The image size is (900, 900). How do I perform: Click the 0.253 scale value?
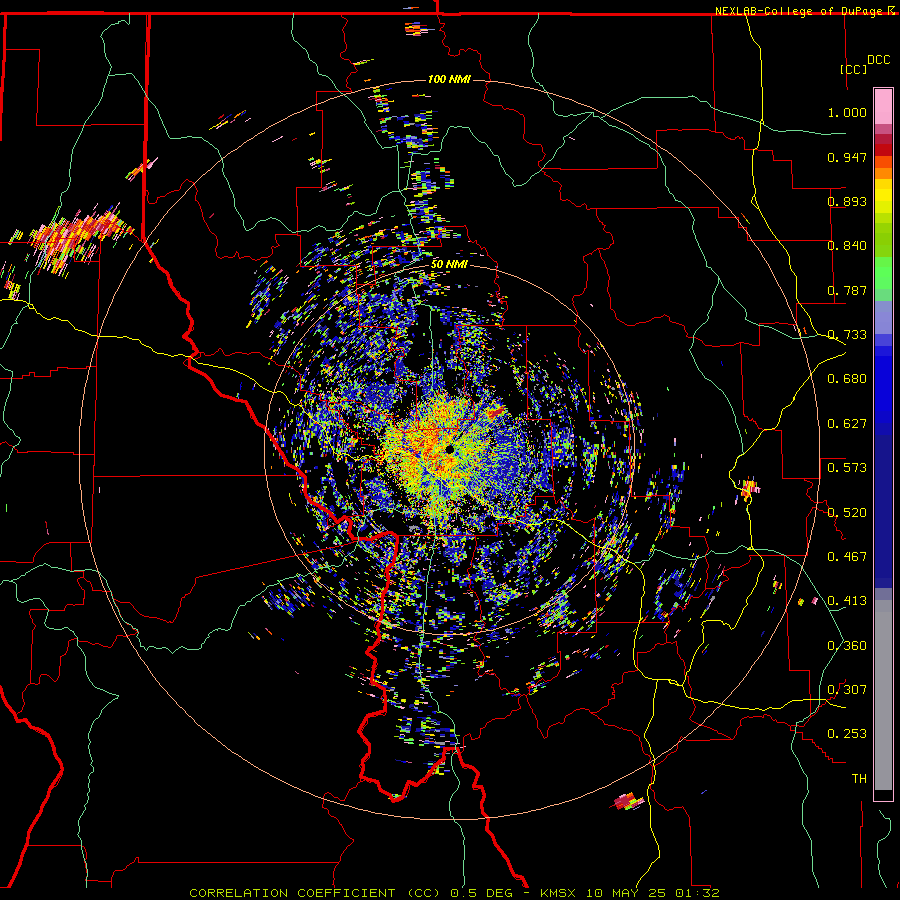[x=847, y=734]
